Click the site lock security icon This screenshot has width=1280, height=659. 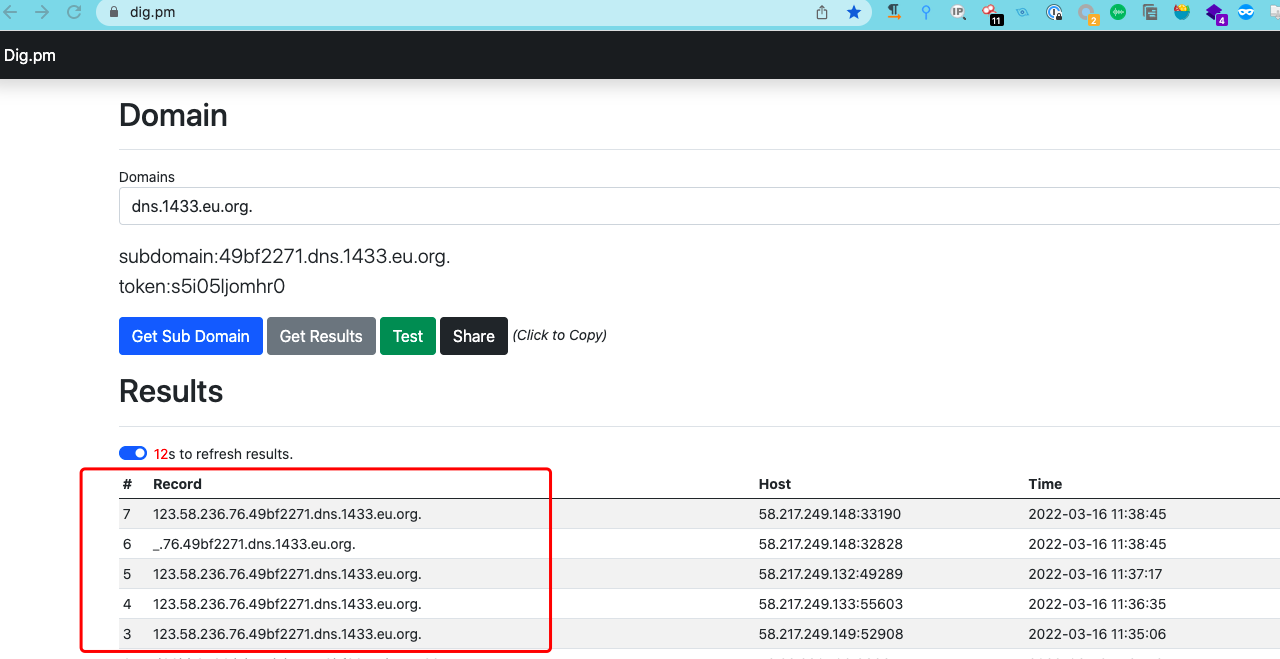click(x=112, y=12)
